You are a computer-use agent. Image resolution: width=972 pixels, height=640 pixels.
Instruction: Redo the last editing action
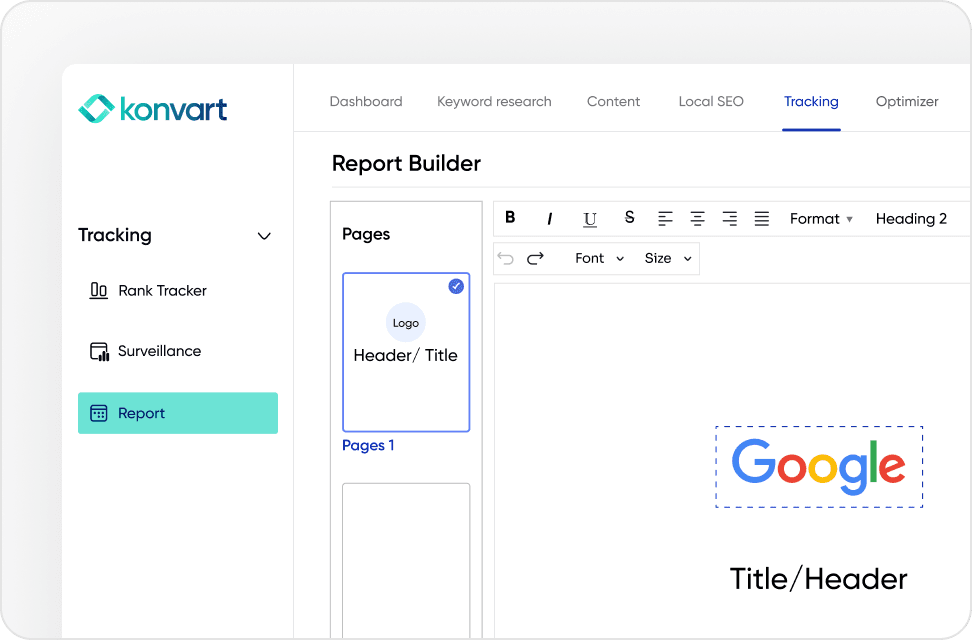(x=535, y=258)
